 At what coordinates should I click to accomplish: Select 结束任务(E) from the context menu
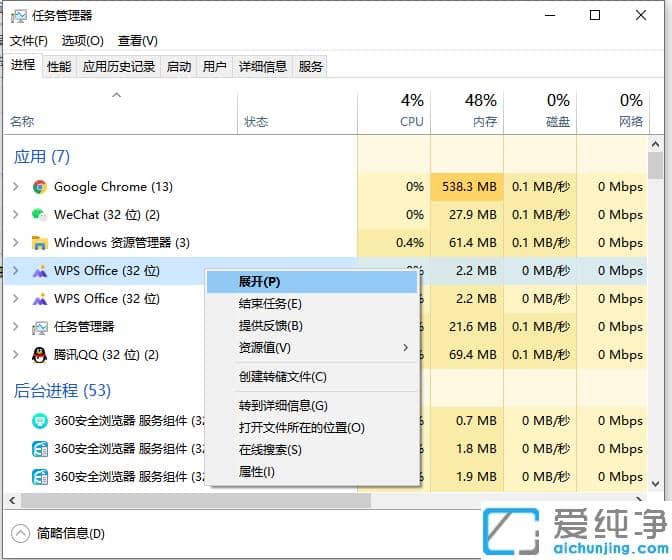pyautogui.click(x=270, y=304)
